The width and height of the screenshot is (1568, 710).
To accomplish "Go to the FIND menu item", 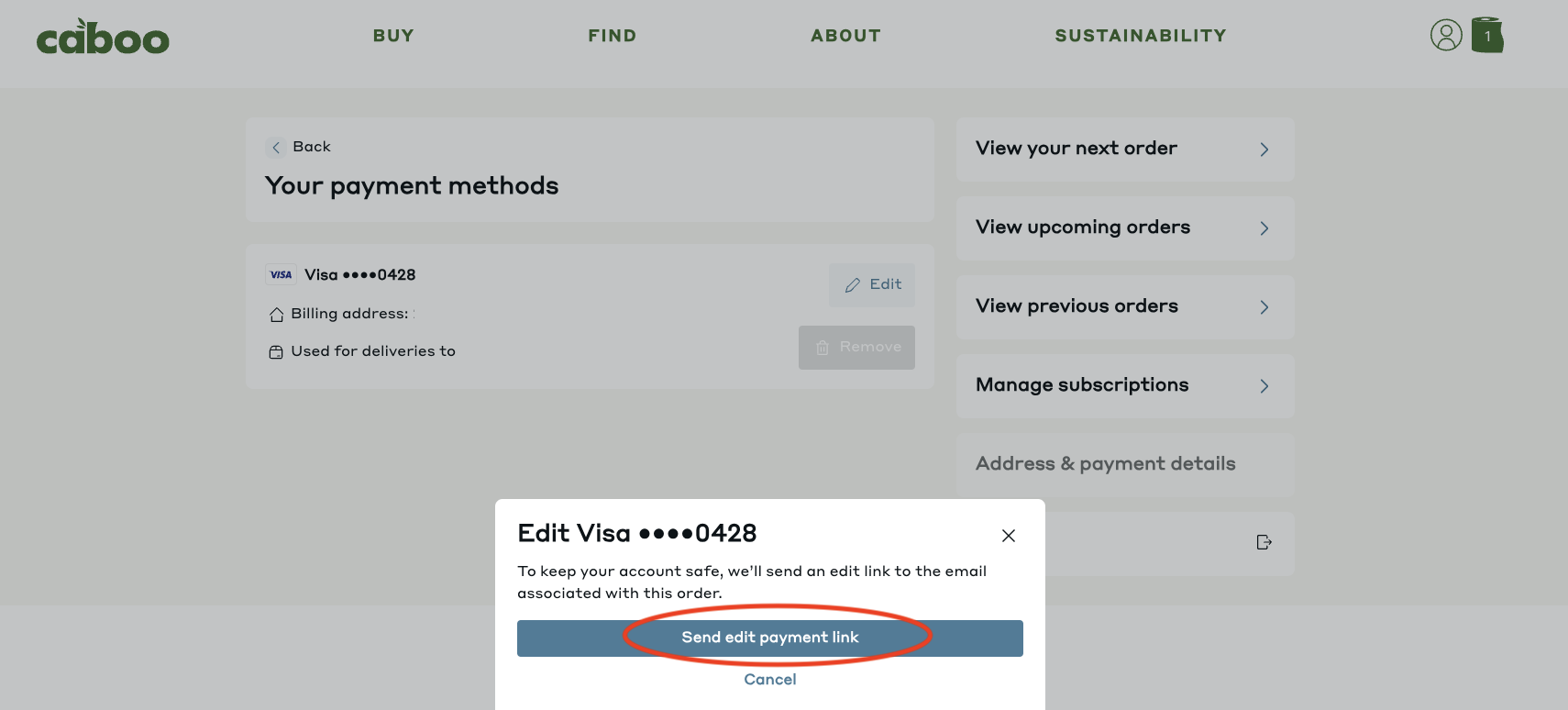I will click(x=613, y=36).
